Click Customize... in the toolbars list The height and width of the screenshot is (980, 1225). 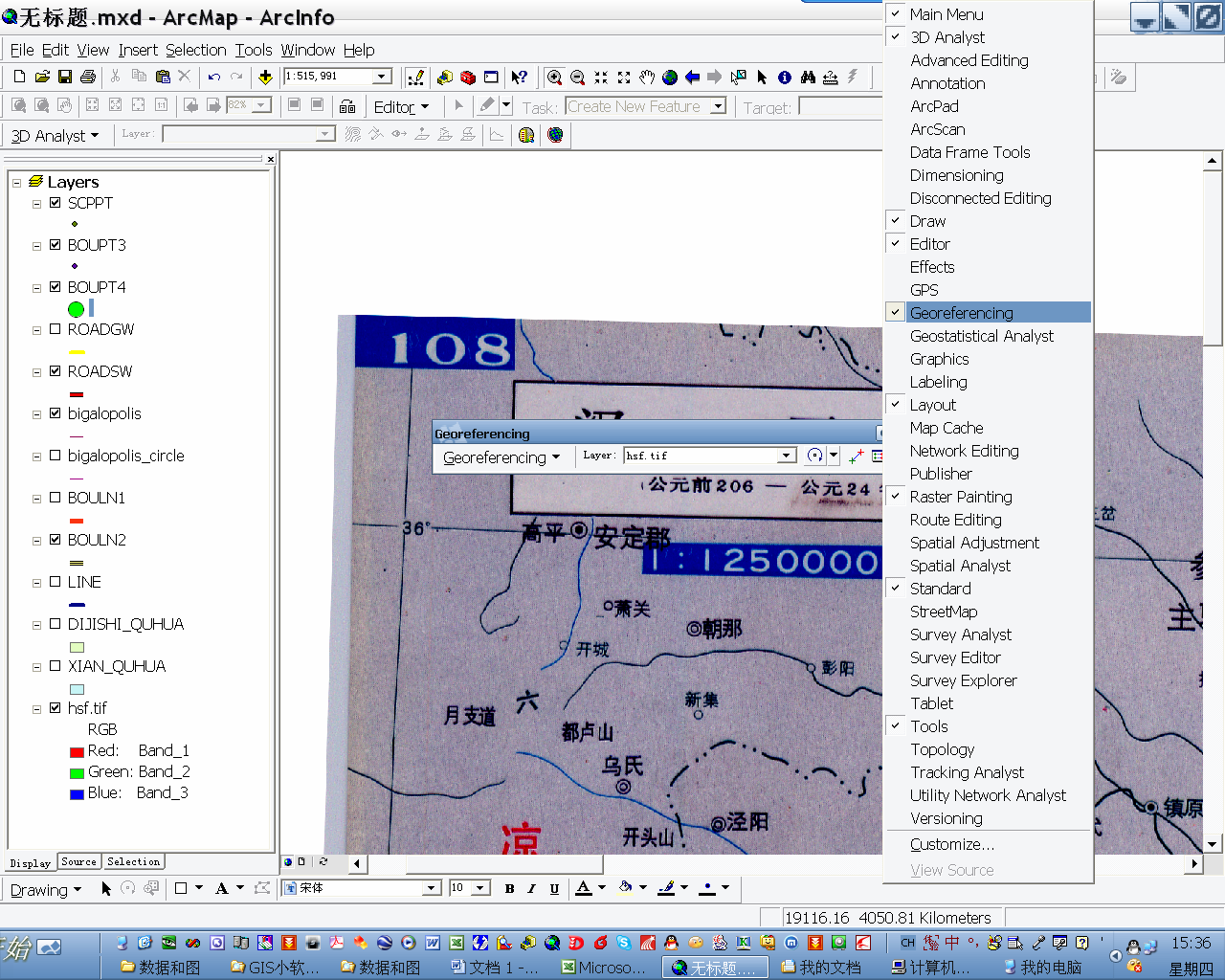click(x=952, y=844)
